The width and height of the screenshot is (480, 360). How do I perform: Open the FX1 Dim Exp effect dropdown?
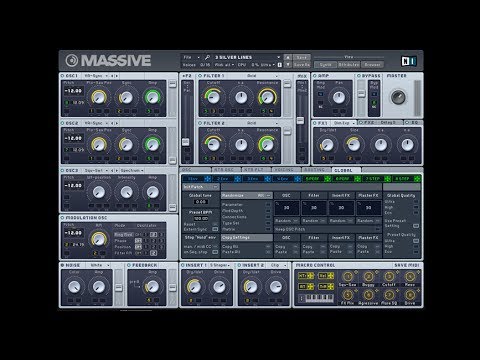pyautogui.click(x=344, y=123)
